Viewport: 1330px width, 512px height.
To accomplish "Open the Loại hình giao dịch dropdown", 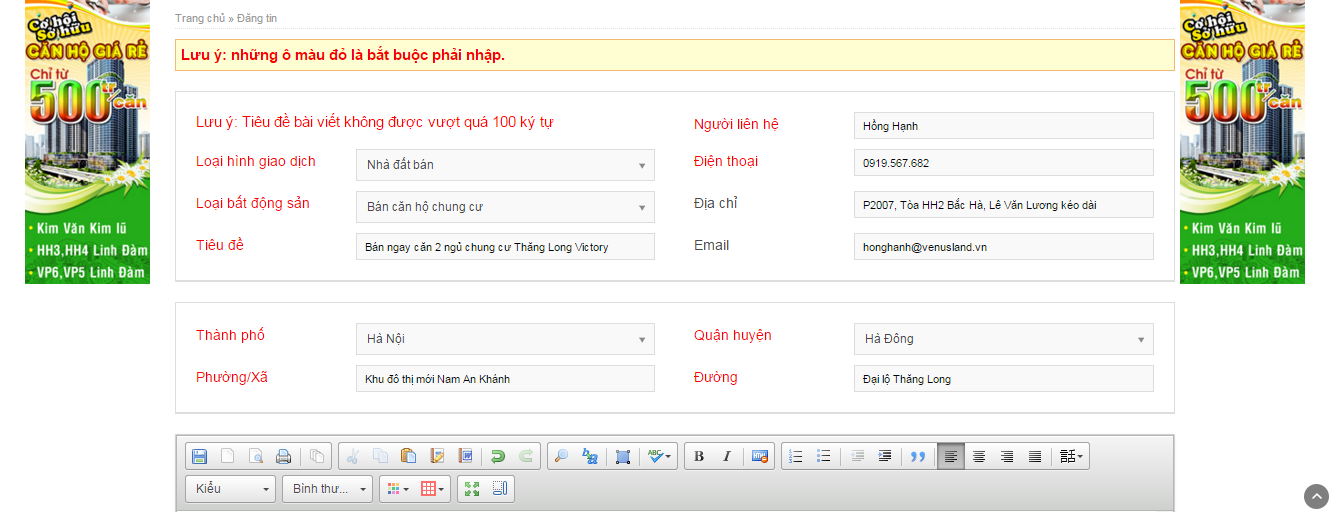I will pyautogui.click(x=505, y=165).
